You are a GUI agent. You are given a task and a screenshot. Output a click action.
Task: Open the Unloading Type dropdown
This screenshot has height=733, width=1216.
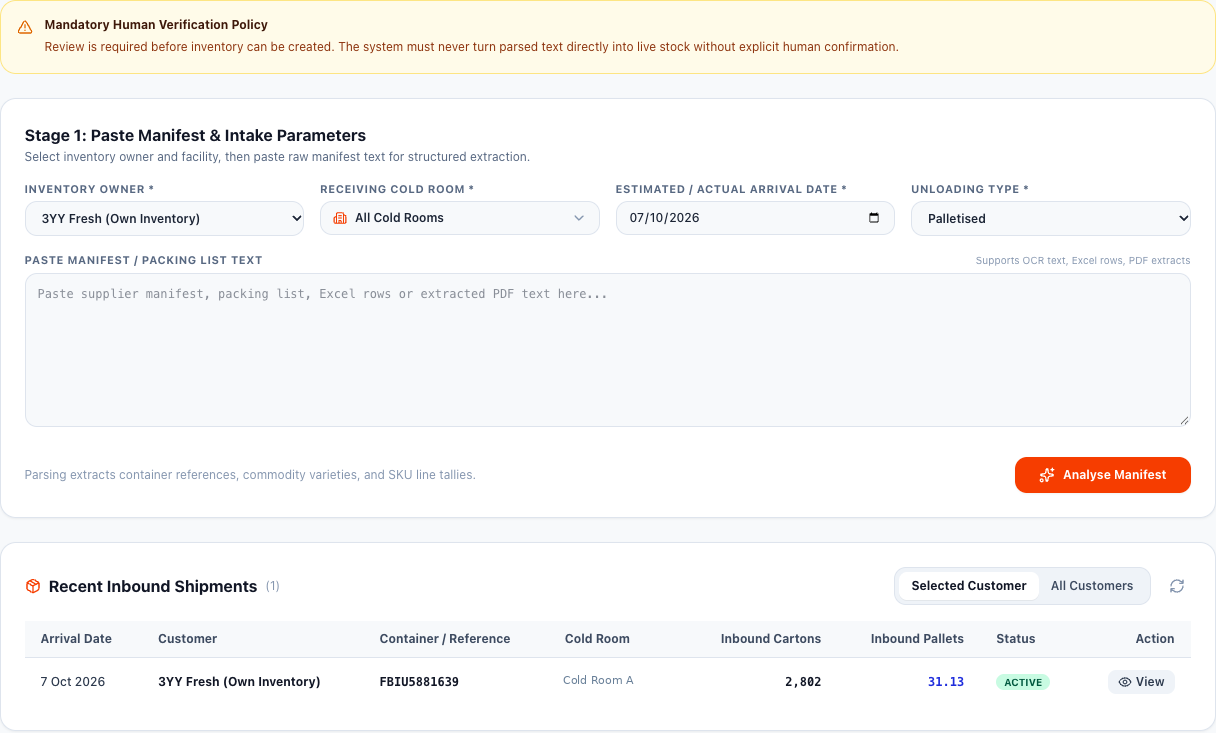[x=1051, y=218]
